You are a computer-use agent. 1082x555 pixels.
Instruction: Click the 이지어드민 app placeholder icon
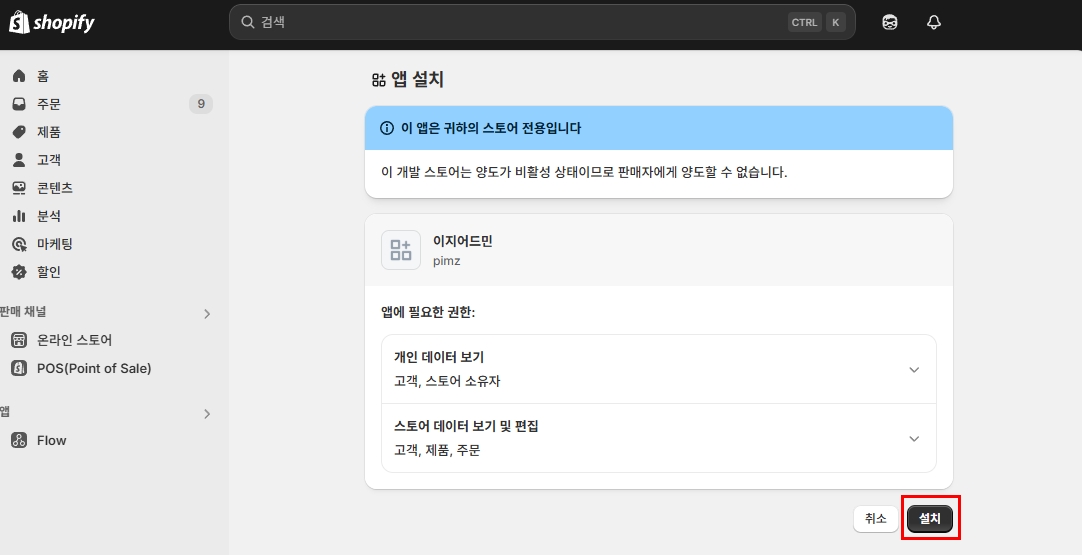tap(401, 250)
